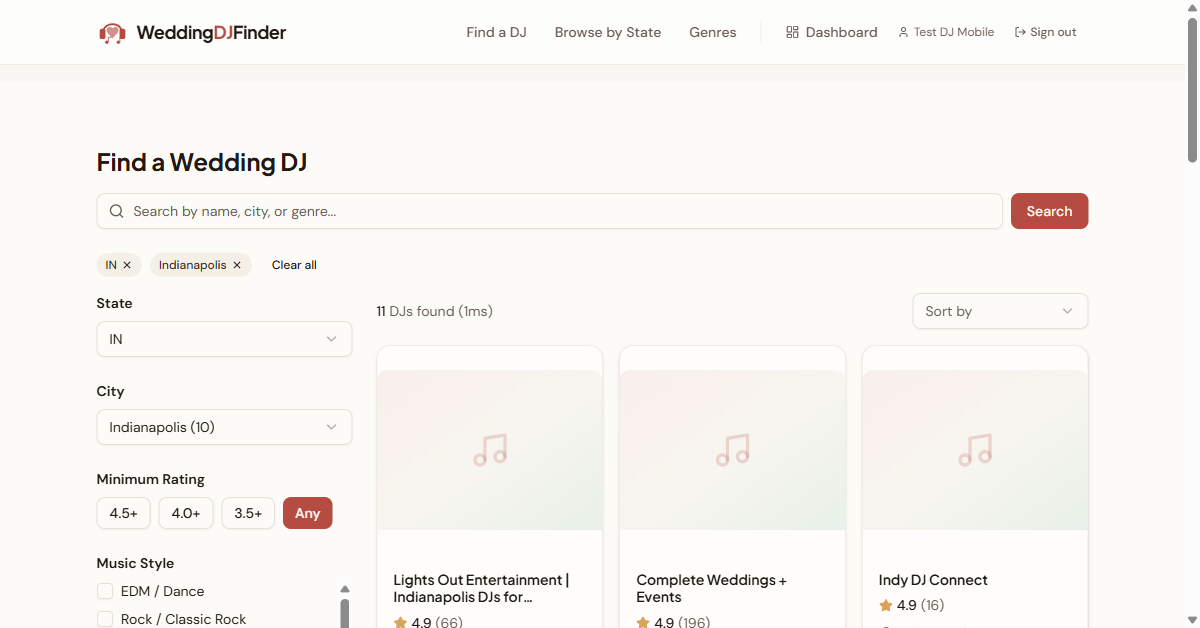Screen dimensions: 1200x628
Task: Select the 4.5+ minimum rating option
Action: [x=124, y=513]
